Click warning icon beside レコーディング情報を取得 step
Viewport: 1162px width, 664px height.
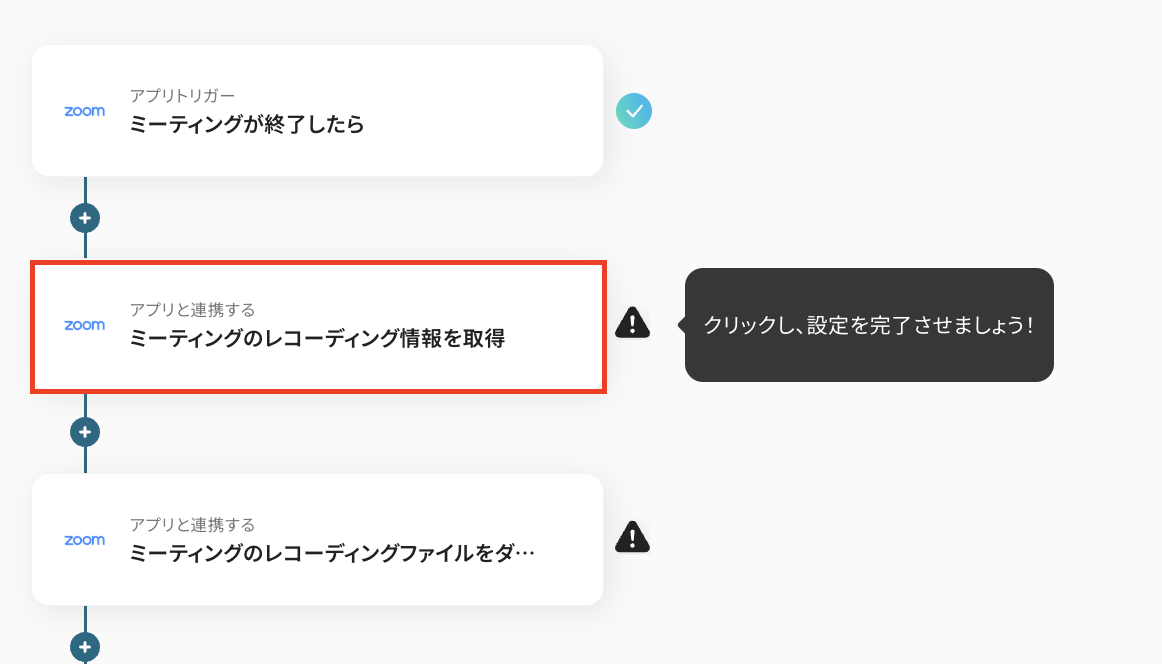632,322
